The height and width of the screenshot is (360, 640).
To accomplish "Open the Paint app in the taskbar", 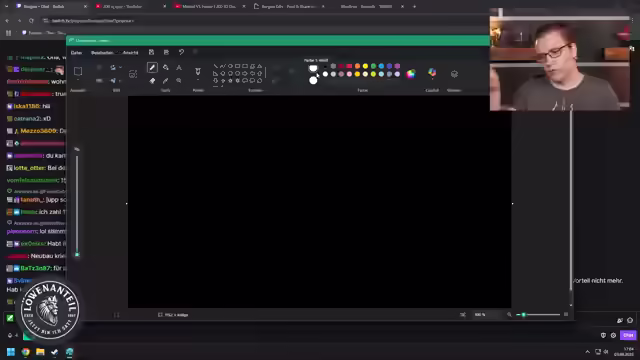I will (69, 352).
